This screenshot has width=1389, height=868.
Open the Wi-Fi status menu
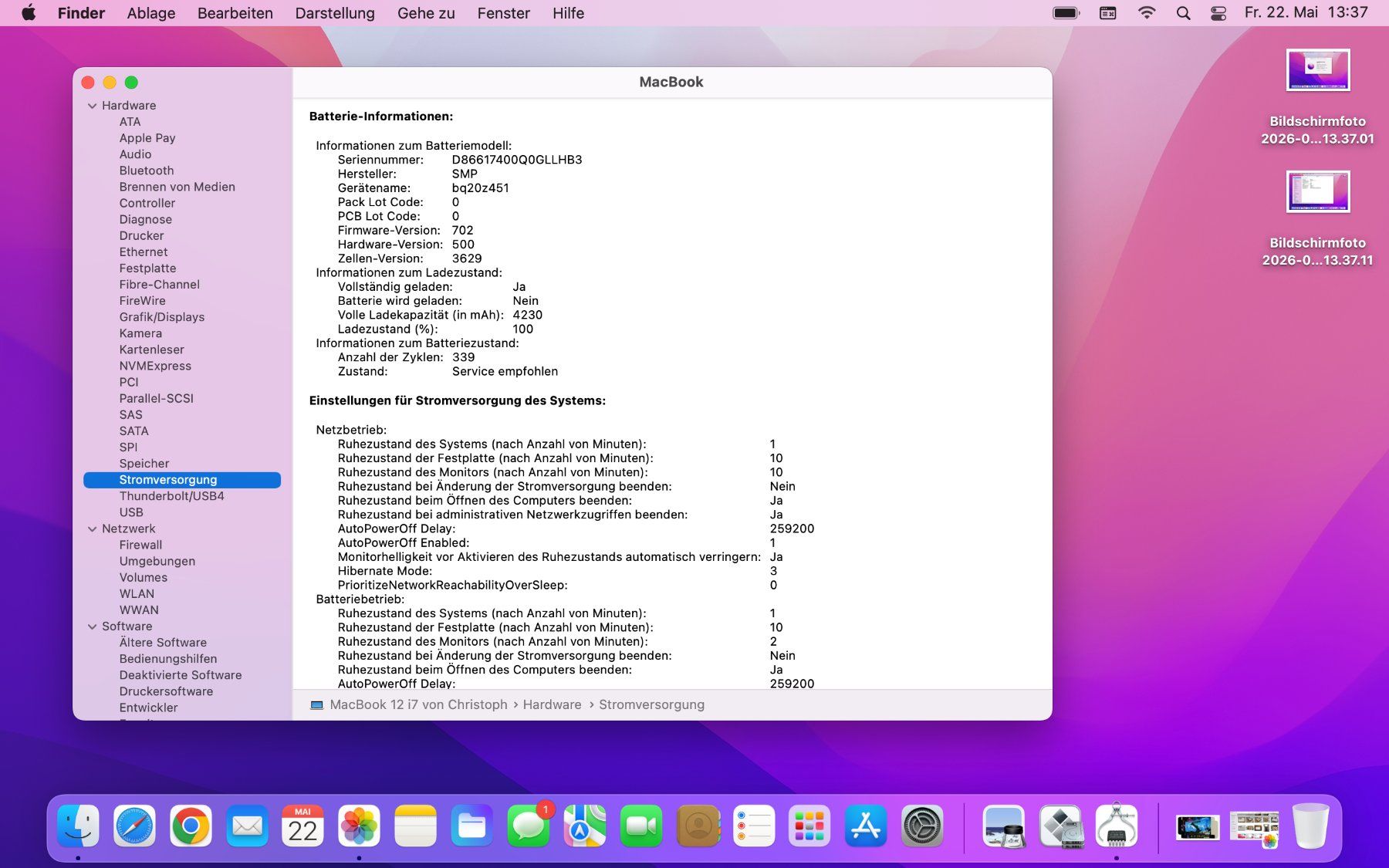[x=1147, y=13]
